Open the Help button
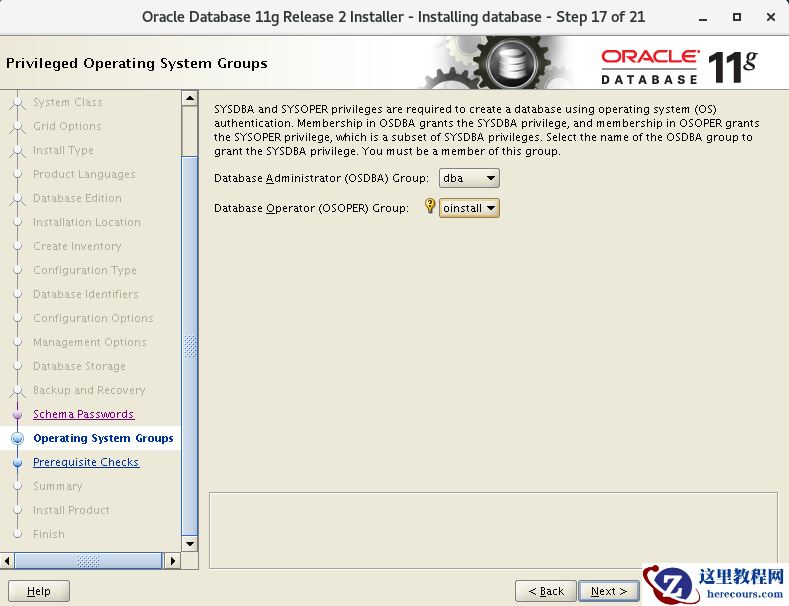 click(39, 591)
